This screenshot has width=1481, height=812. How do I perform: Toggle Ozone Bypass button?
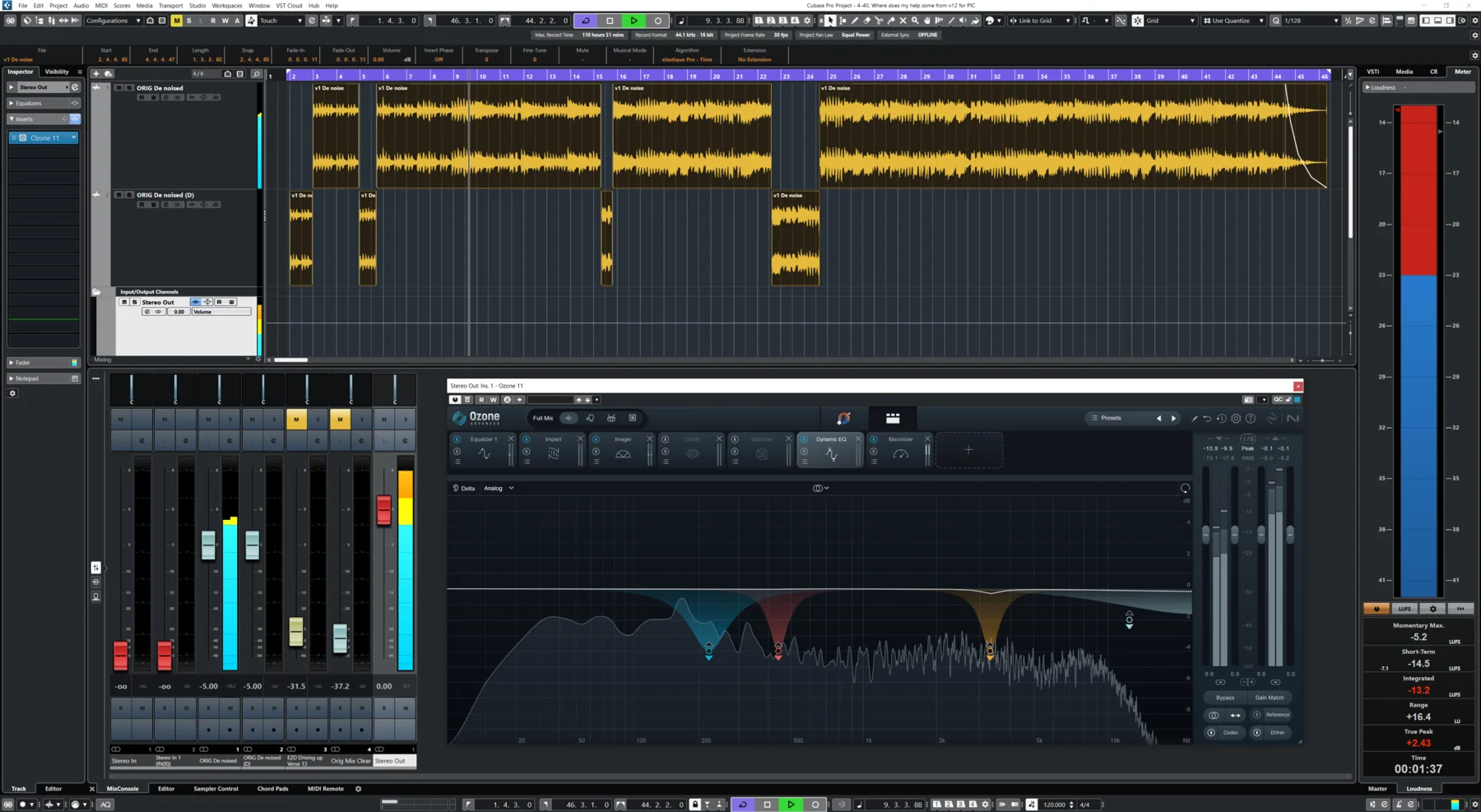click(1225, 698)
